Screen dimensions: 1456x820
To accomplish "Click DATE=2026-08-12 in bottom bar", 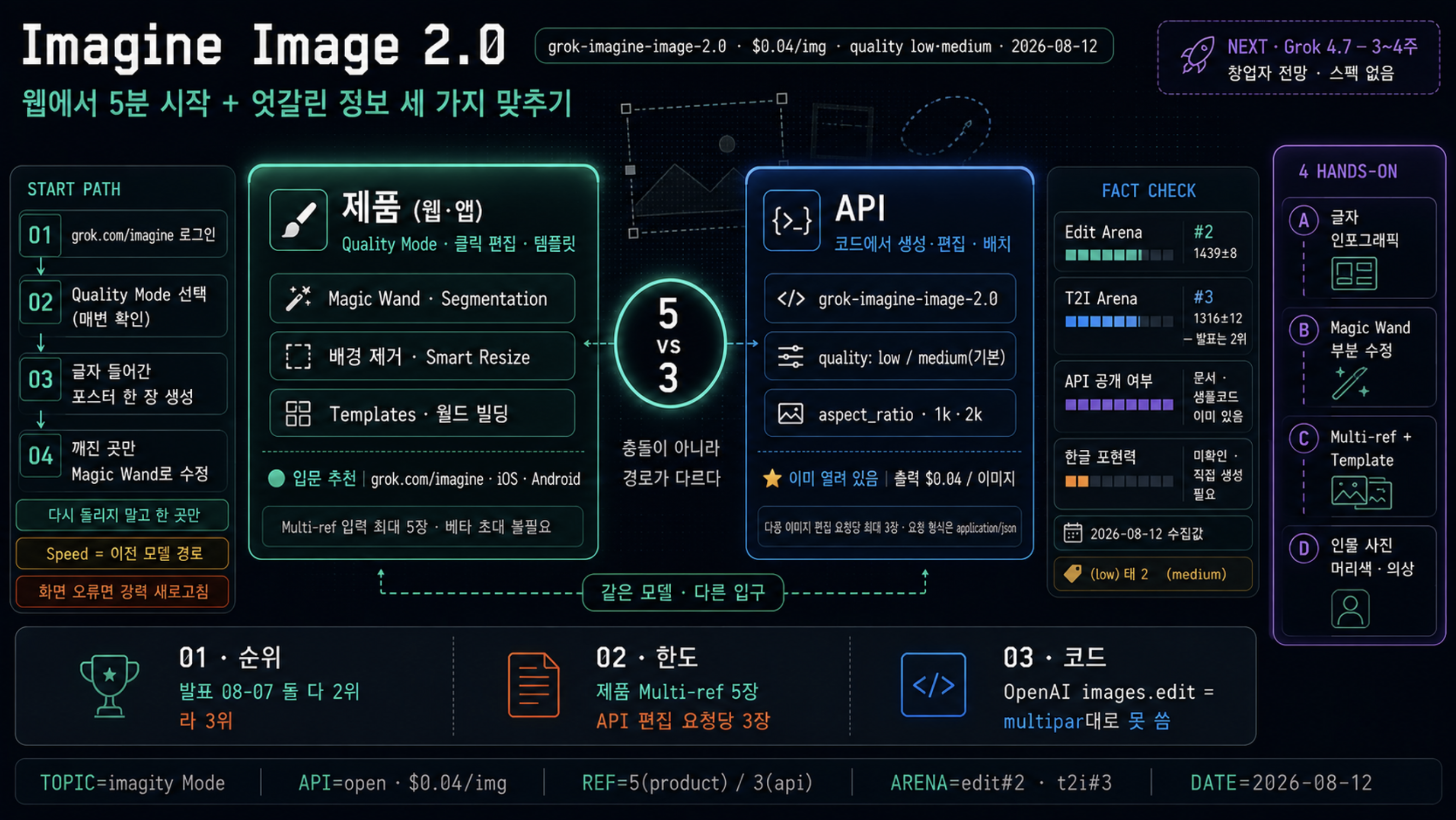I will [x=1281, y=783].
